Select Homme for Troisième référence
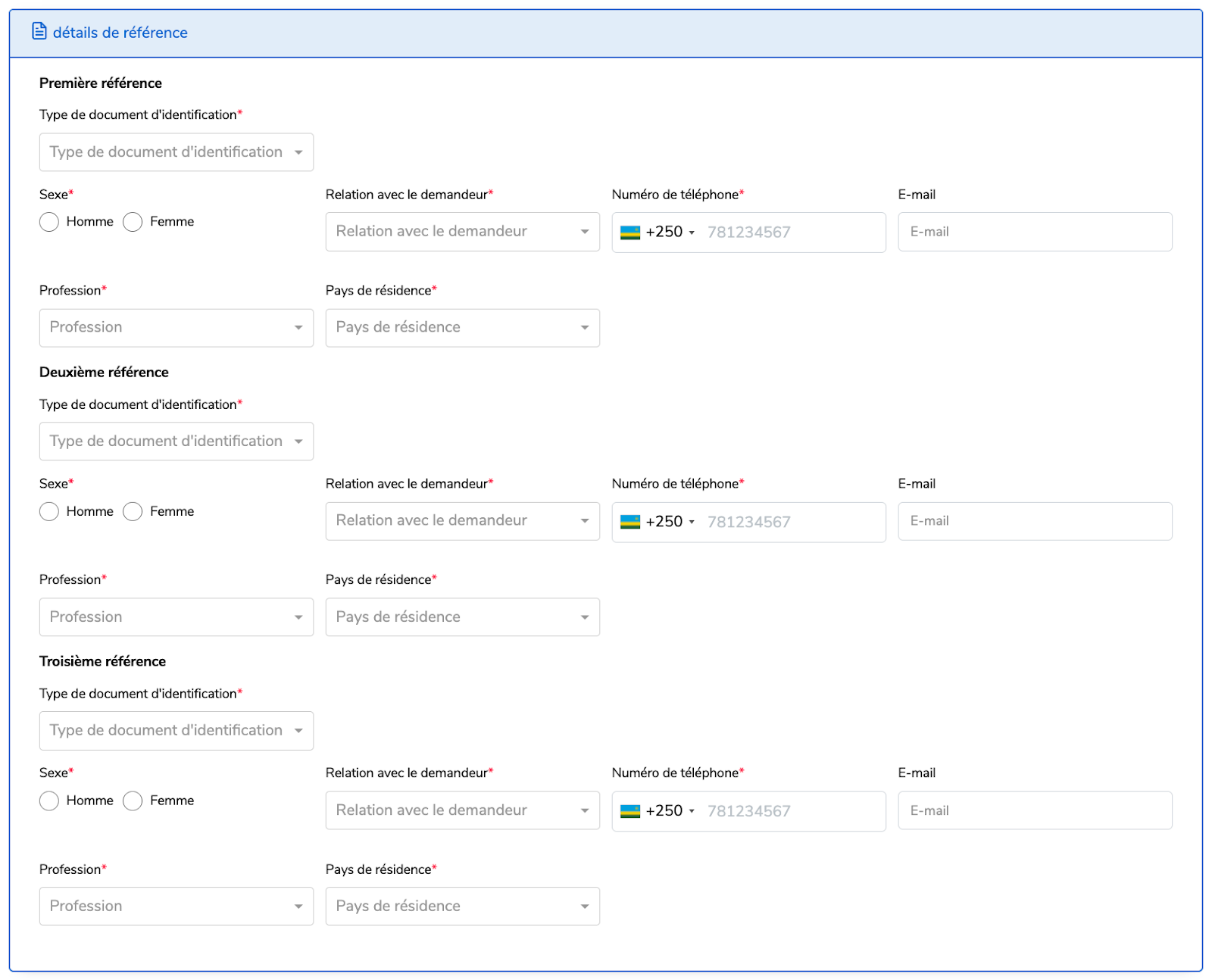Screen dimensions: 1212x980 coord(49,801)
